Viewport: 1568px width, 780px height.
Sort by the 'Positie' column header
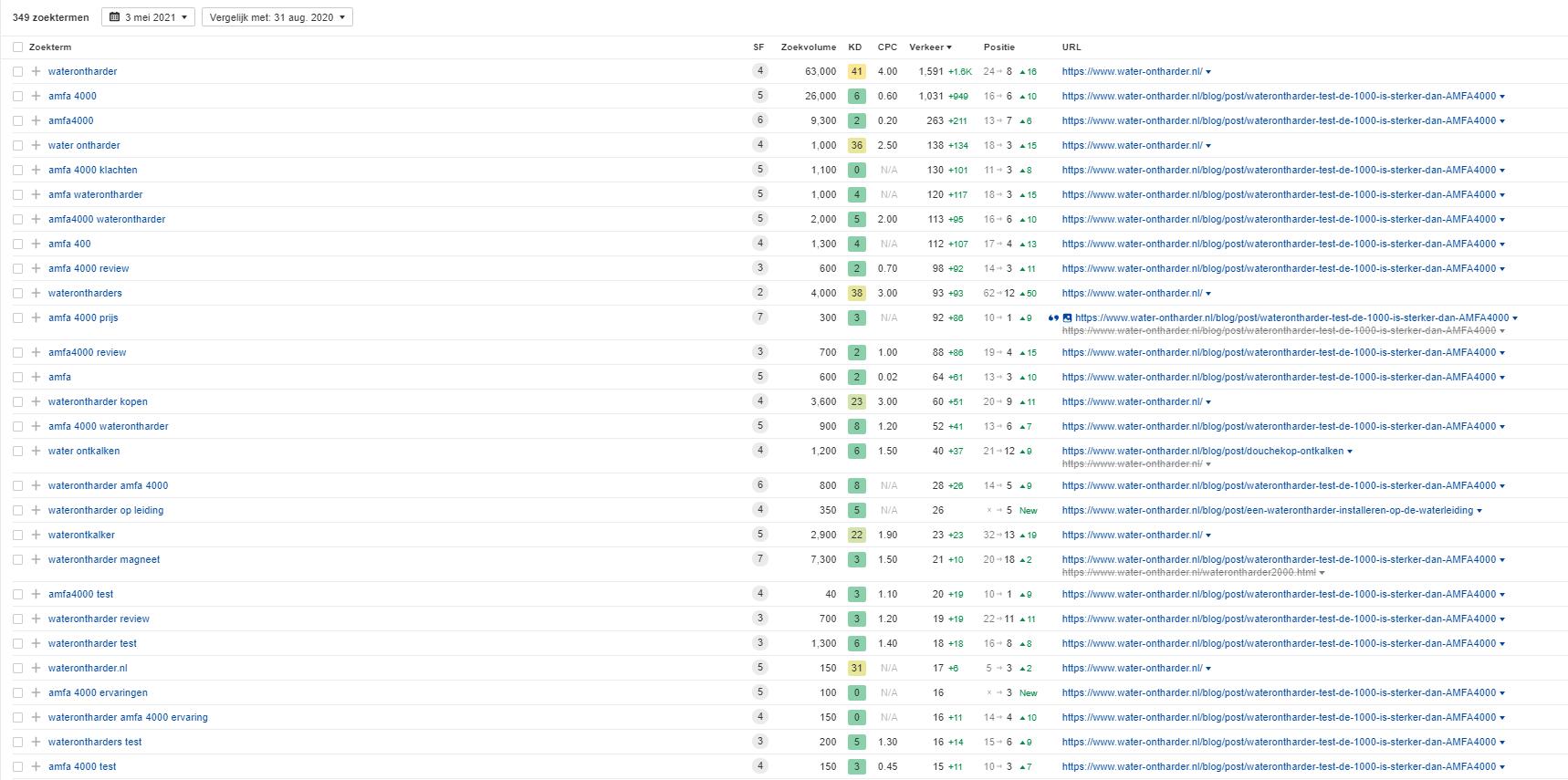pyautogui.click(x=998, y=47)
